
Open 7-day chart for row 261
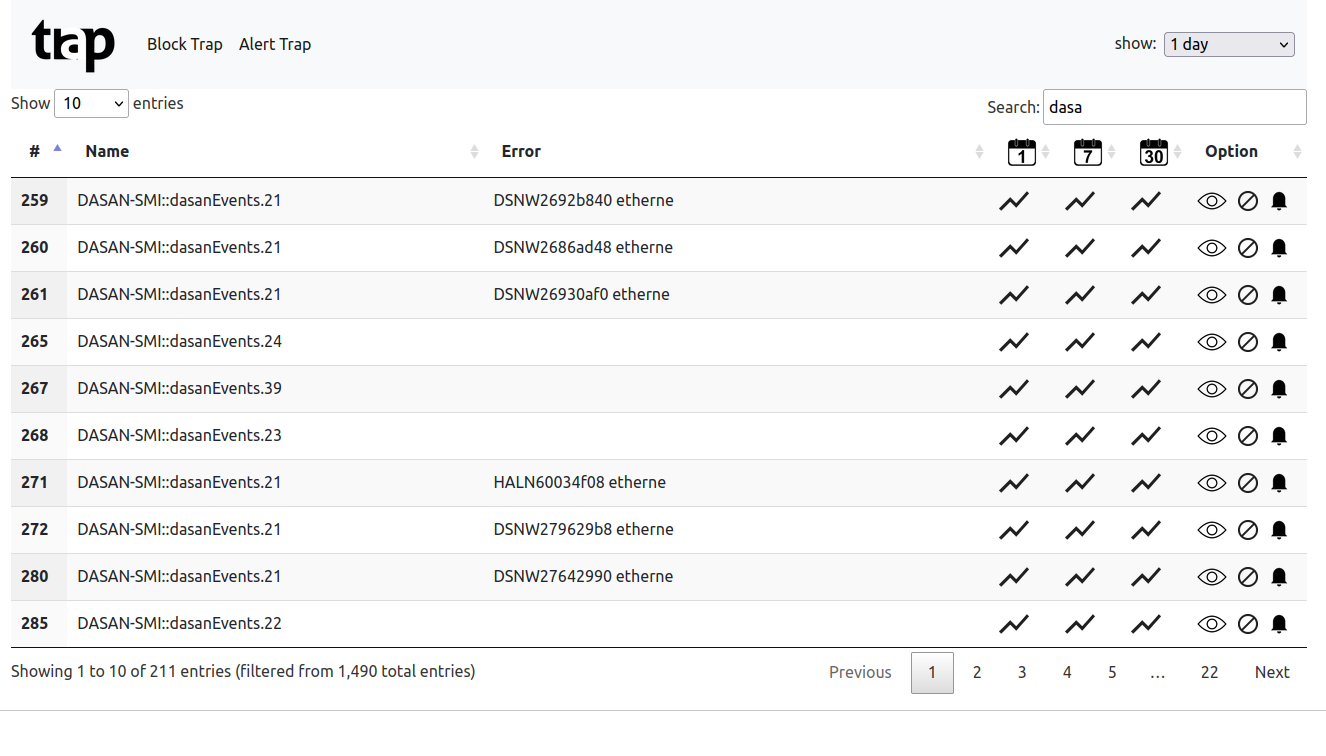(x=1080, y=295)
